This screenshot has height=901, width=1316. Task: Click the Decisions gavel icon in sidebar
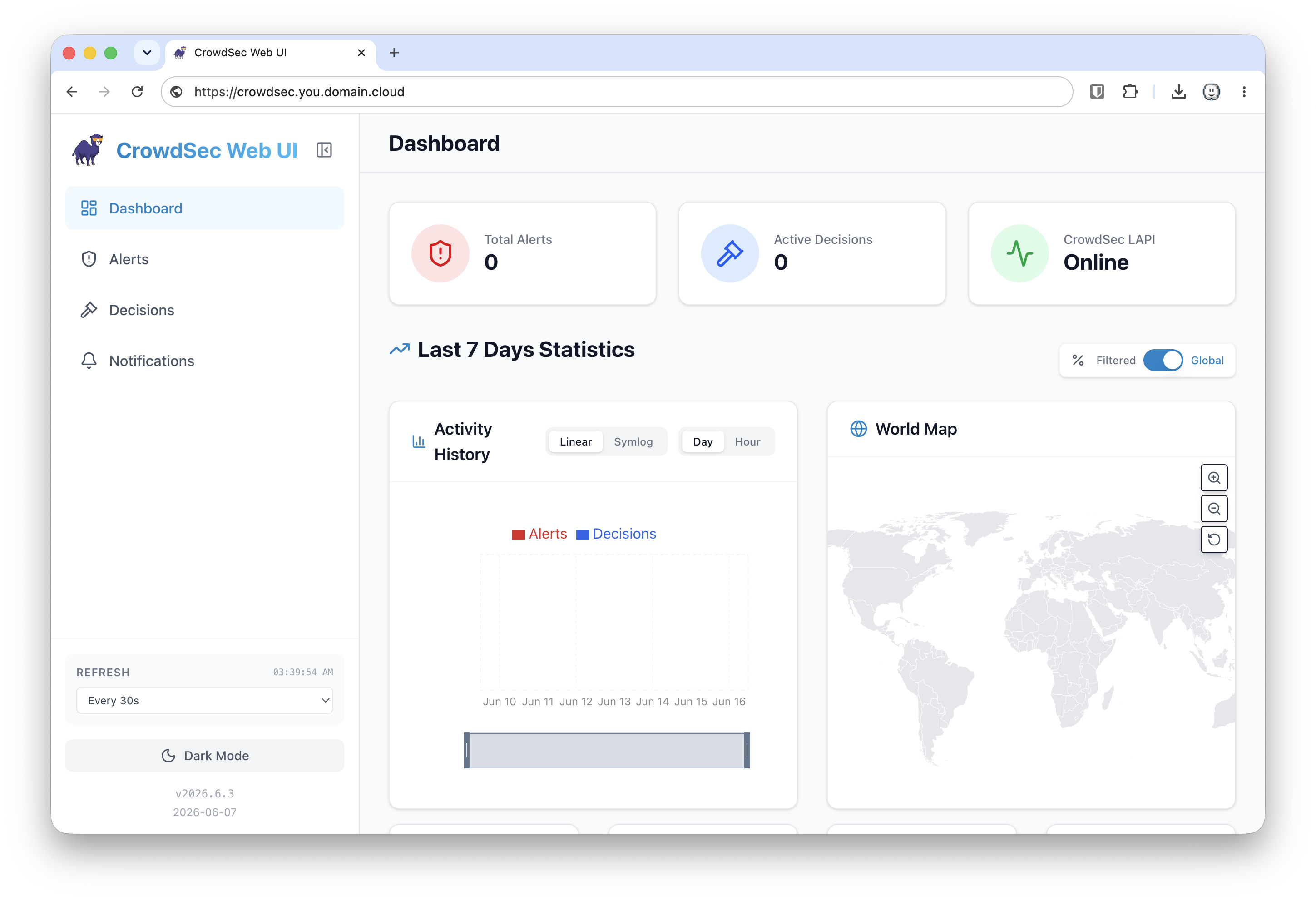(x=89, y=310)
